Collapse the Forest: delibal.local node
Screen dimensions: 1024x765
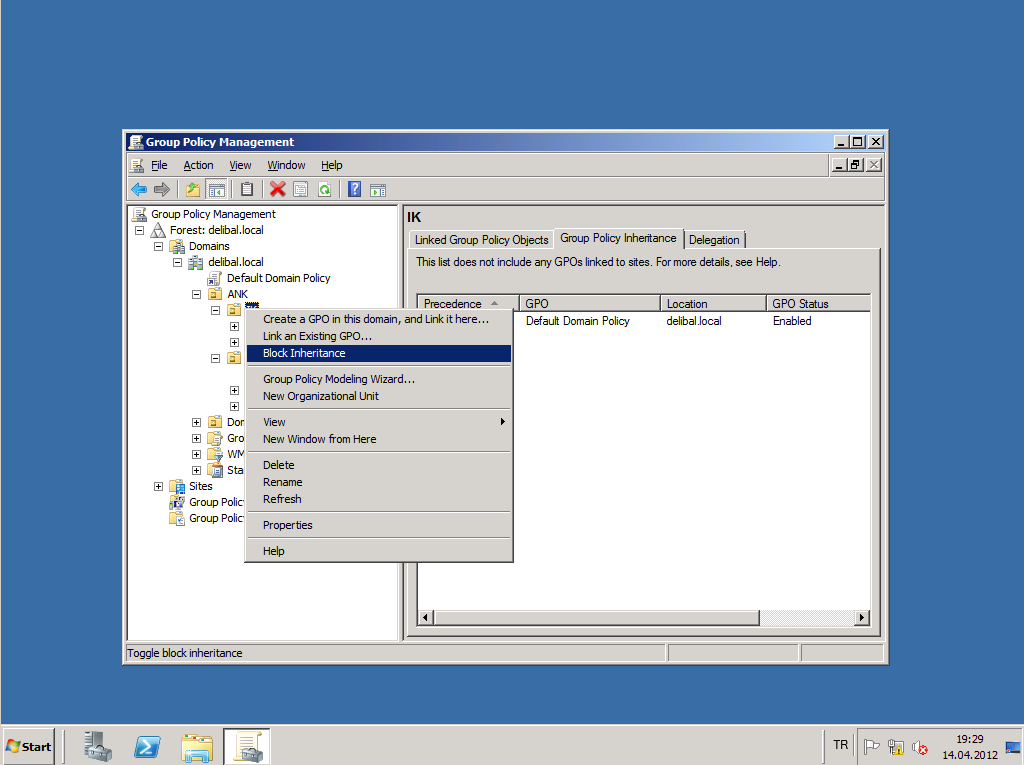point(140,230)
